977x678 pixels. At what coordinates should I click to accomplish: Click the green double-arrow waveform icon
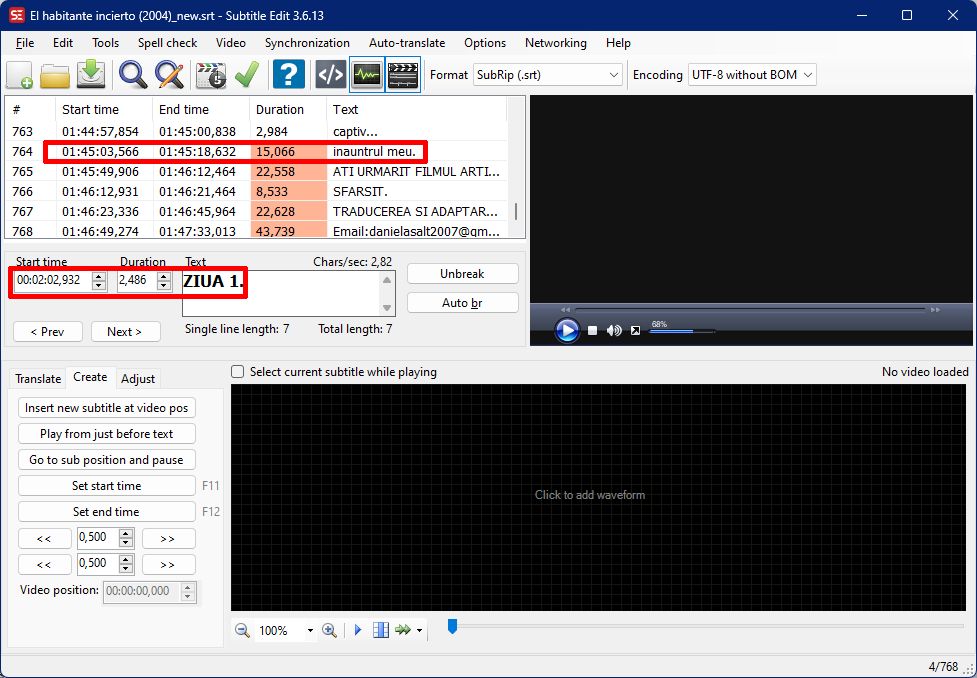click(x=403, y=630)
